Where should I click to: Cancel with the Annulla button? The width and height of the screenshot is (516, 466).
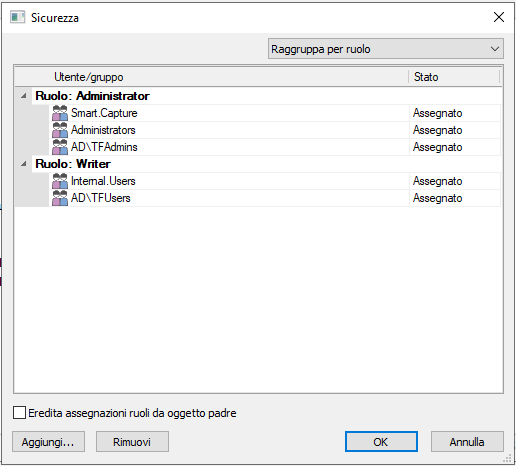pos(467,442)
